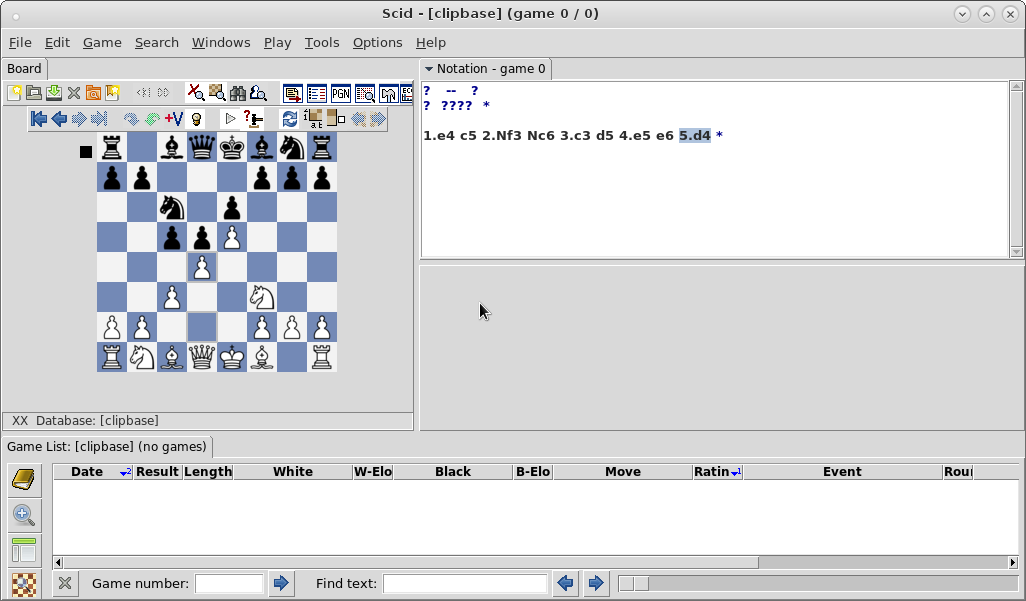The image size is (1026, 601).
Task: Start autoplay with the play triangle icon
Action: click(230, 118)
